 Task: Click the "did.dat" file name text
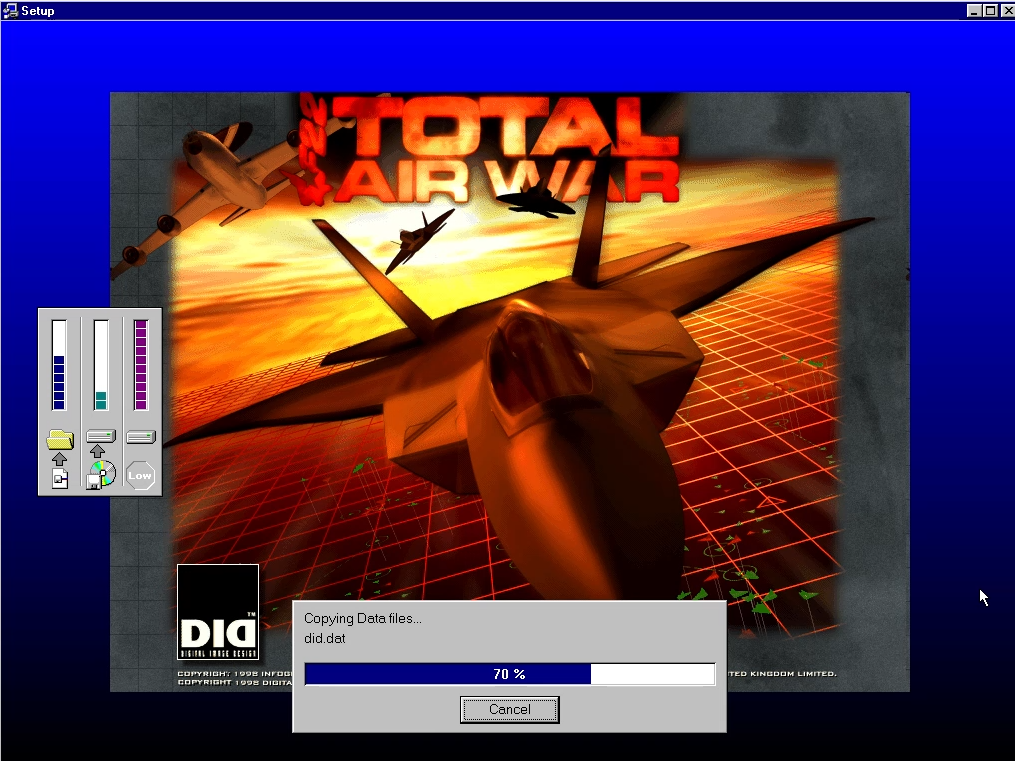pos(324,639)
